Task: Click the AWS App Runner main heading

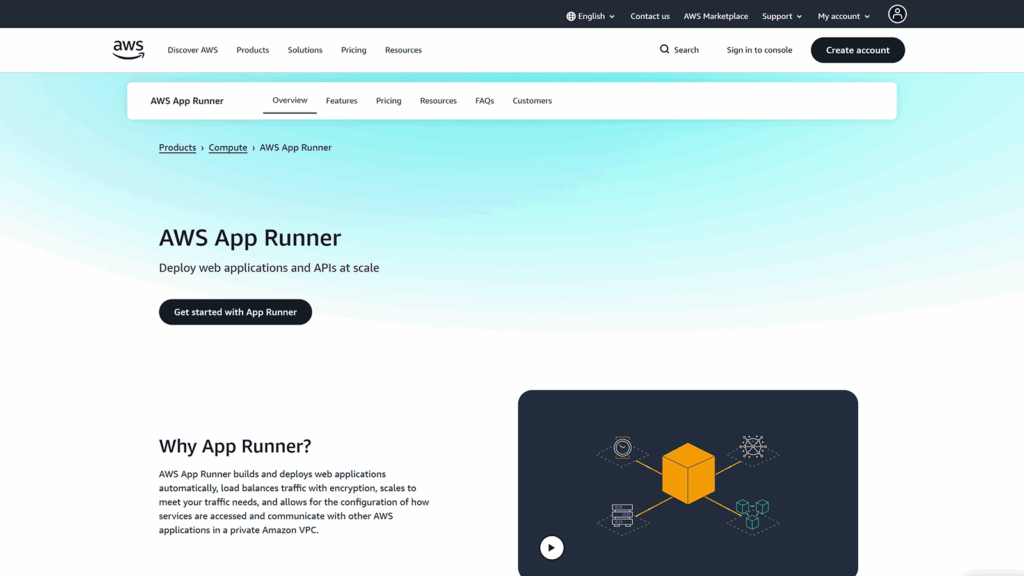Action: [249, 238]
